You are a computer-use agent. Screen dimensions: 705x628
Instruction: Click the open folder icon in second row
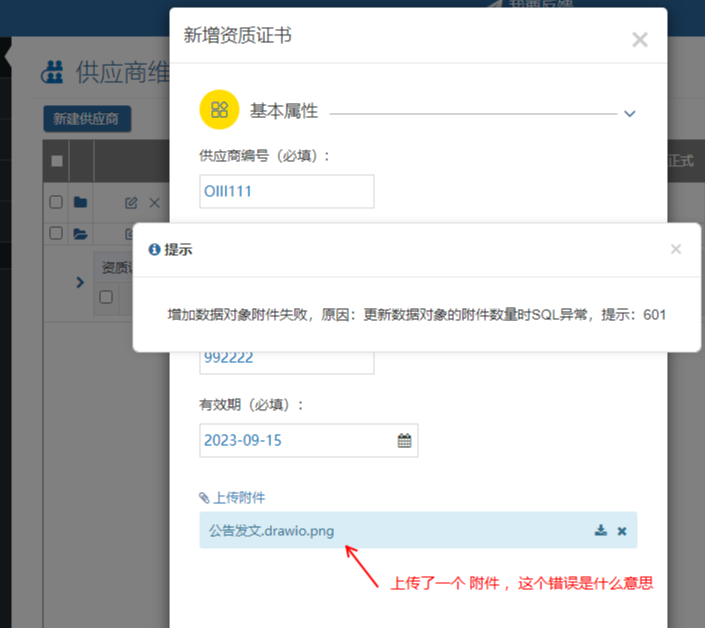point(80,234)
